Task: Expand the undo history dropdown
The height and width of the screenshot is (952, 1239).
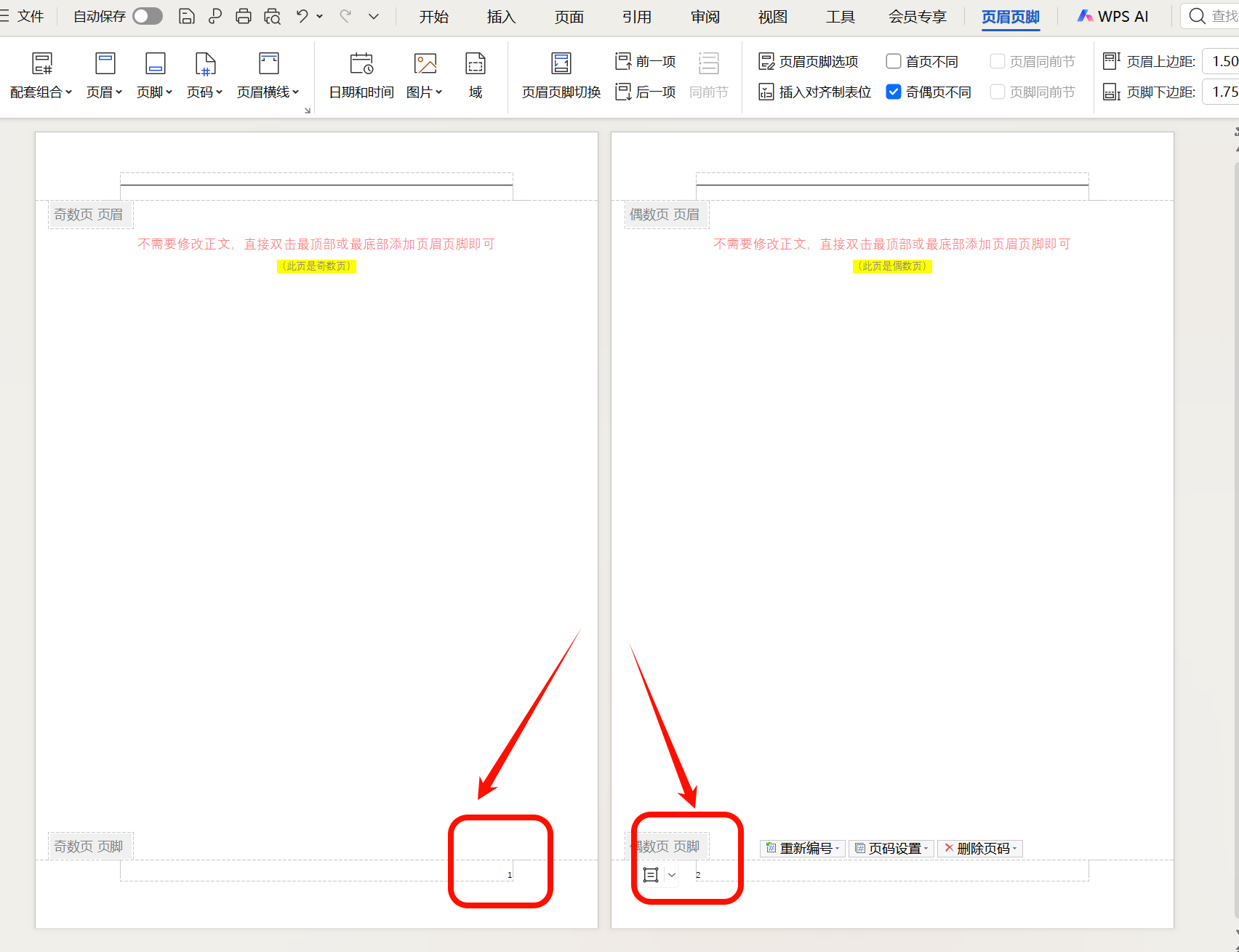Action: 319,16
